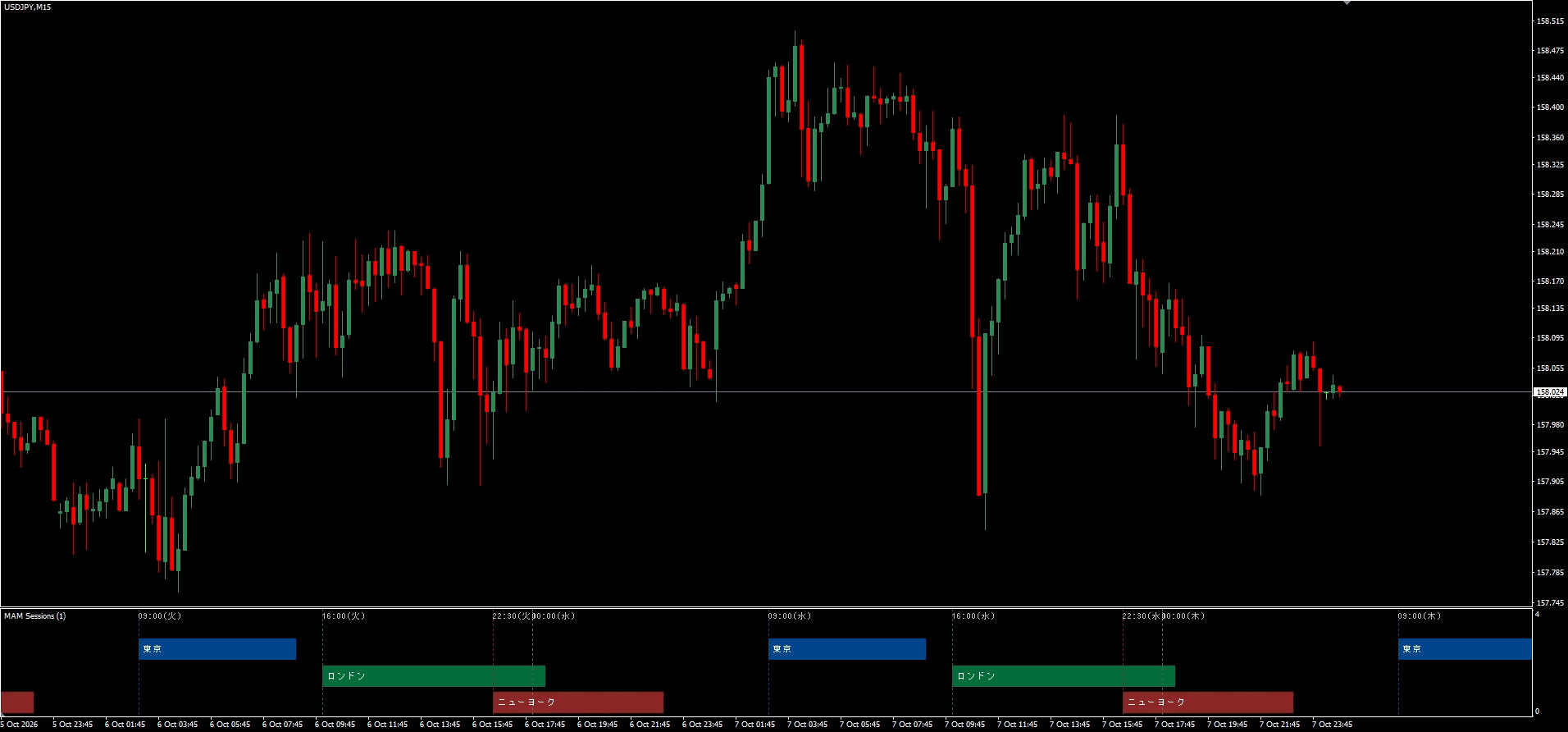The height and width of the screenshot is (732, 1568).
Task: Click the 7 Oct 03:45 time axis label
Action: click(808, 725)
